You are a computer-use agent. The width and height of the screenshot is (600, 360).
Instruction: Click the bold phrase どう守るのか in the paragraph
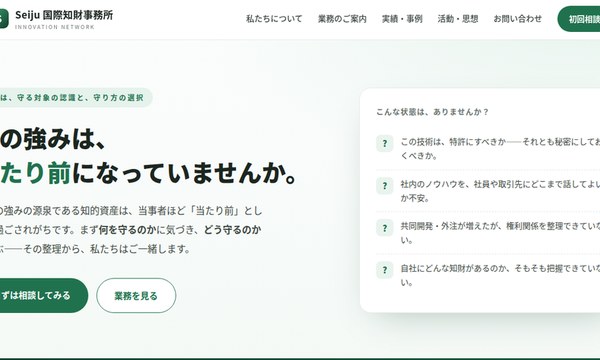tap(232, 230)
